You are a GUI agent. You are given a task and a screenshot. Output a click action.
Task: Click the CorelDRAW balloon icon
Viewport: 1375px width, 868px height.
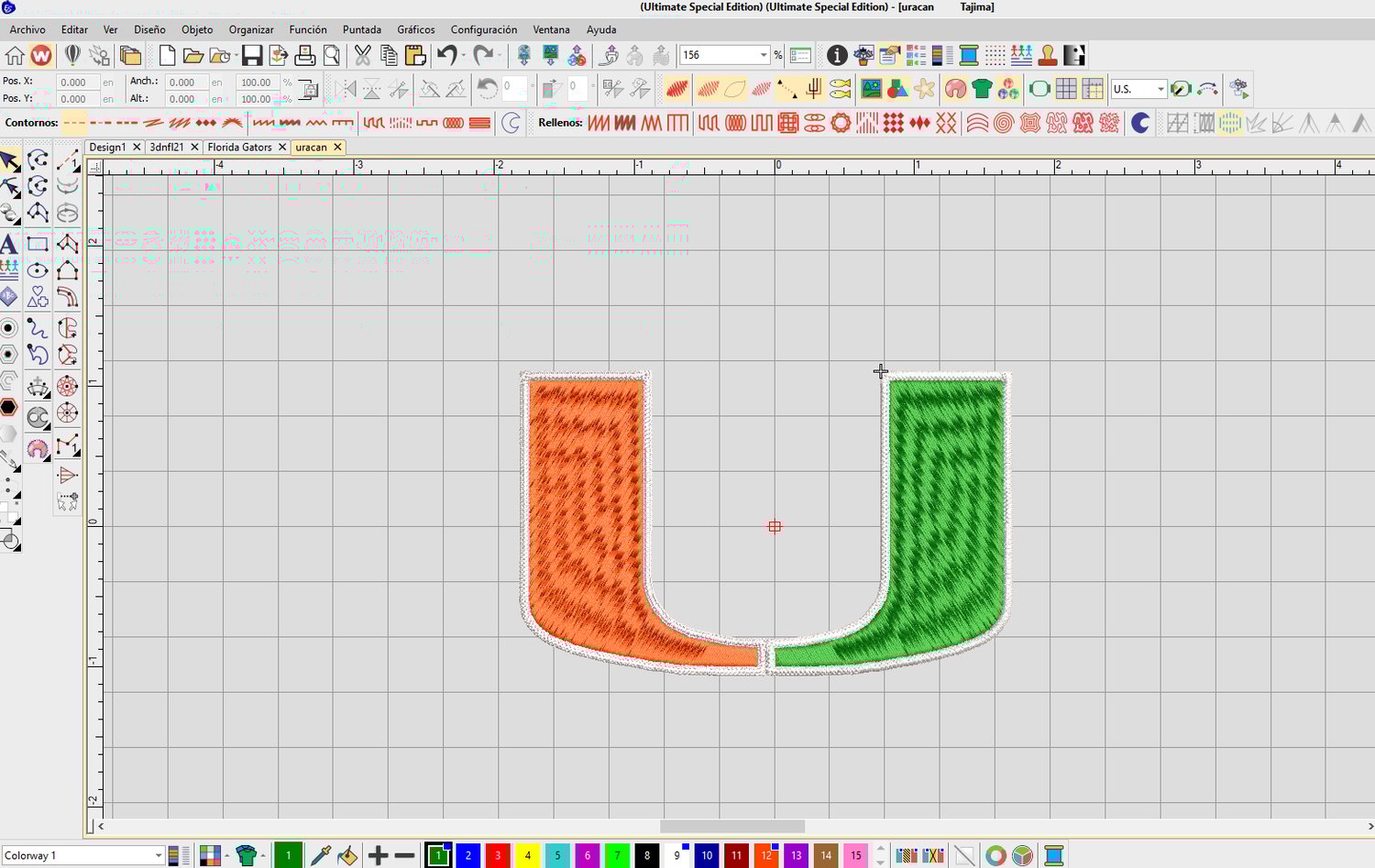coord(72,56)
